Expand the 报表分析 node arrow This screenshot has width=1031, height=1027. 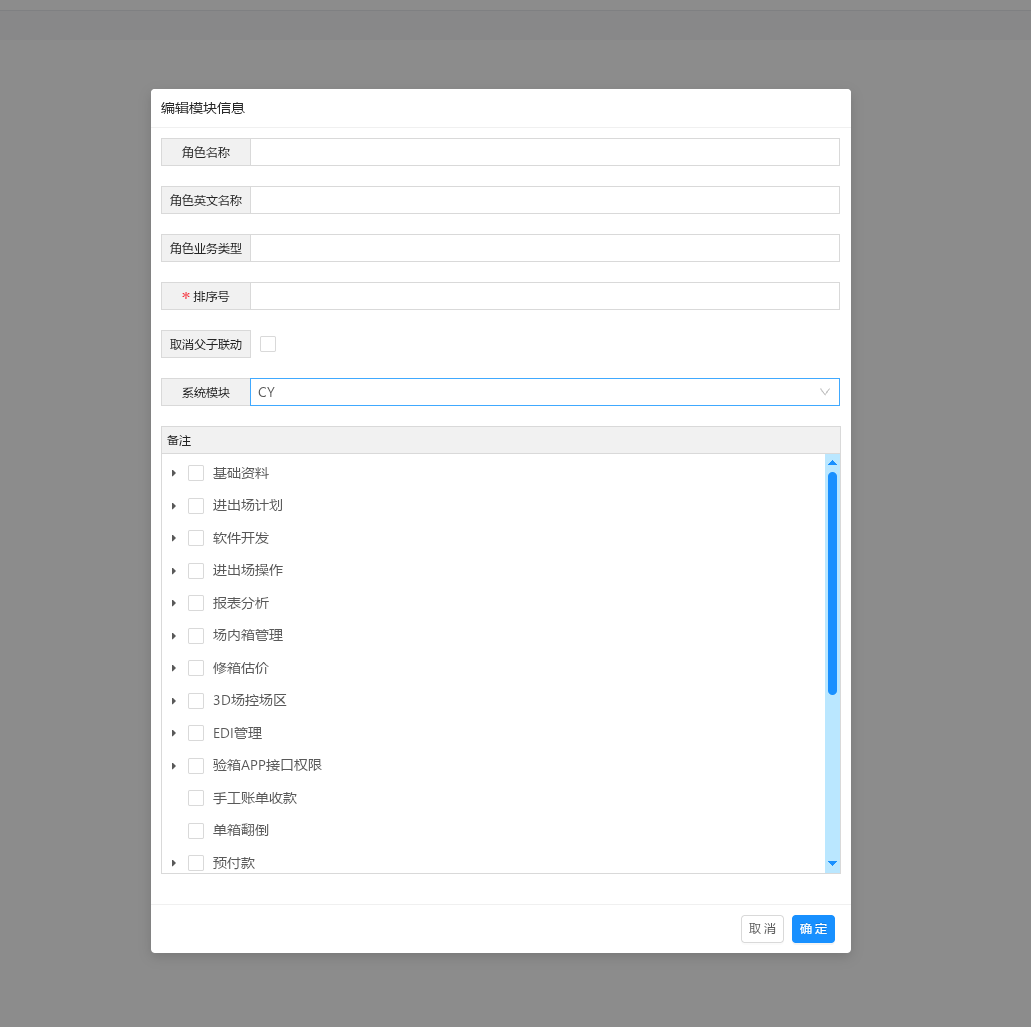point(174,603)
